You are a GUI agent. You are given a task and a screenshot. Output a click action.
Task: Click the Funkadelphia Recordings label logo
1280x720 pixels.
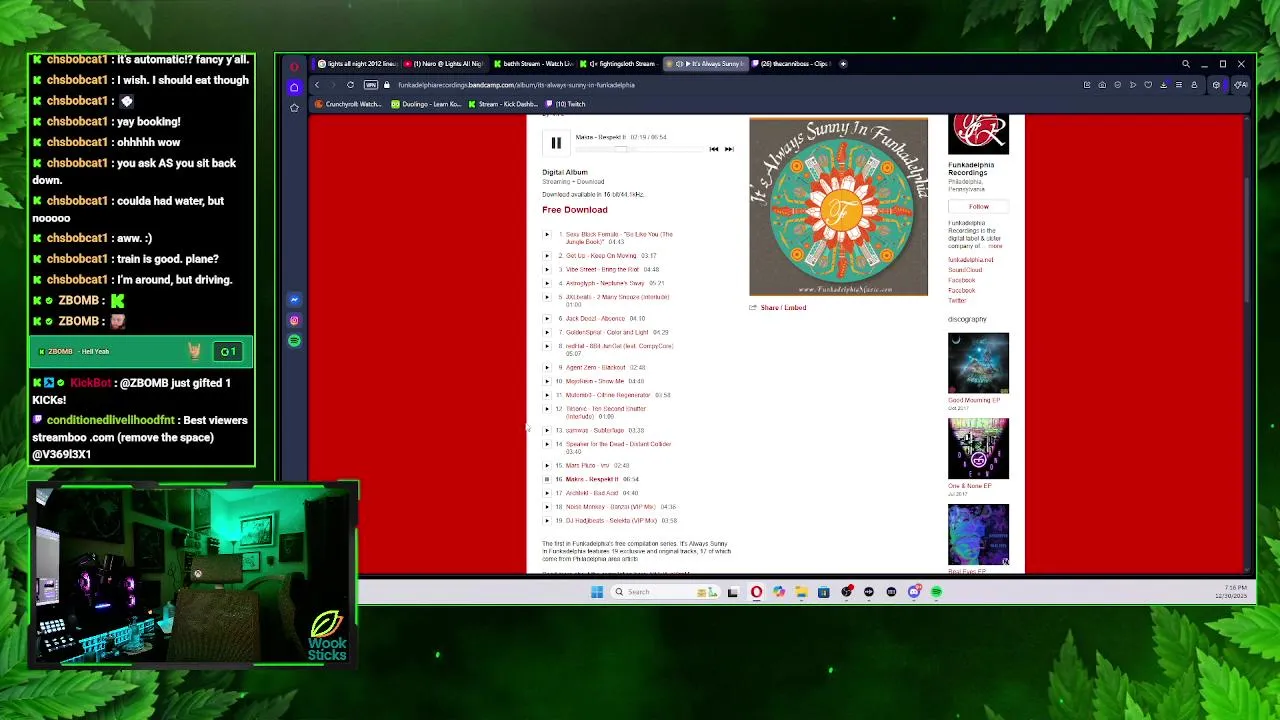979,135
